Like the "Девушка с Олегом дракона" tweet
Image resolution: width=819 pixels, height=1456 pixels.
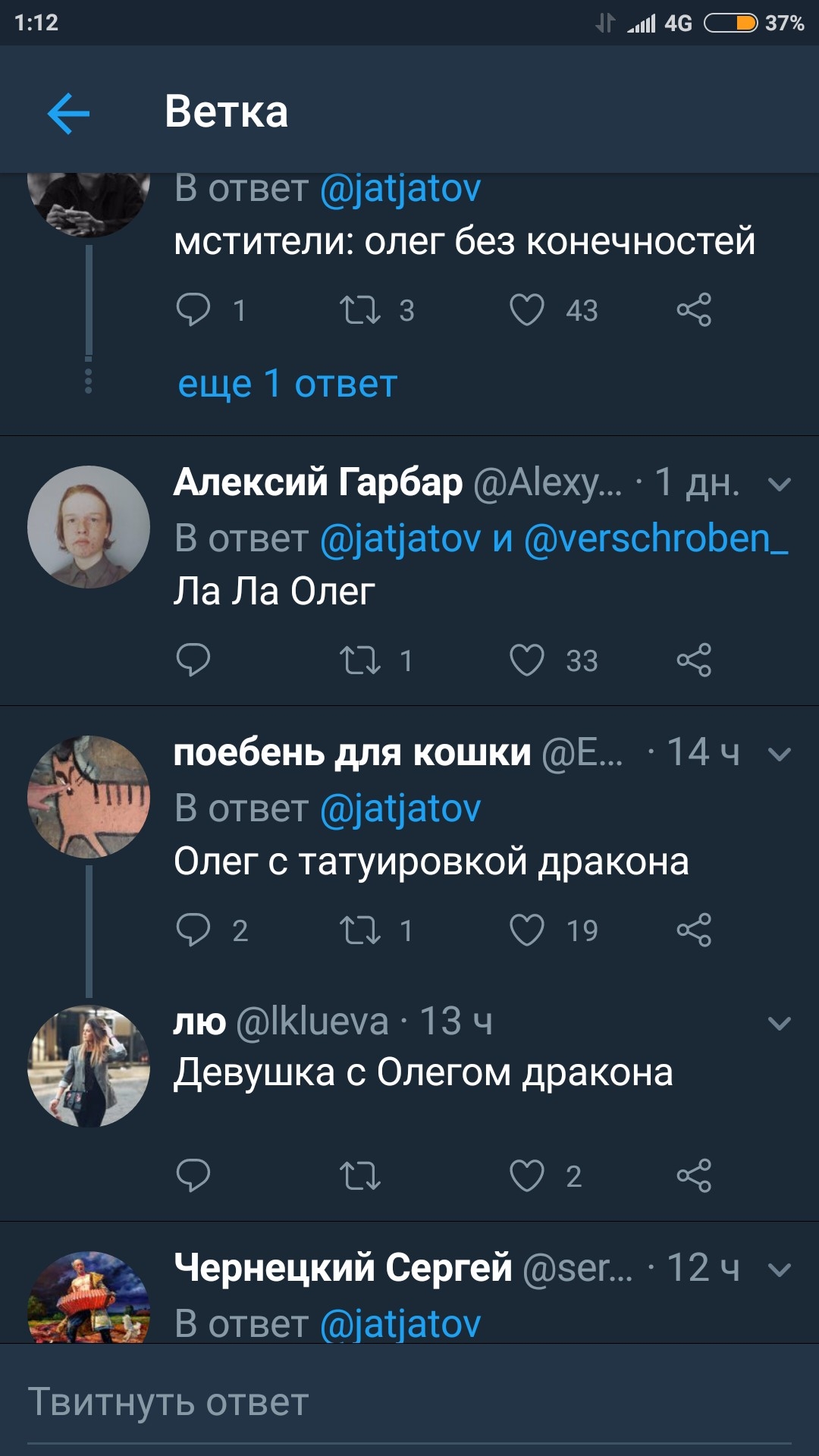coord(527,1175)
